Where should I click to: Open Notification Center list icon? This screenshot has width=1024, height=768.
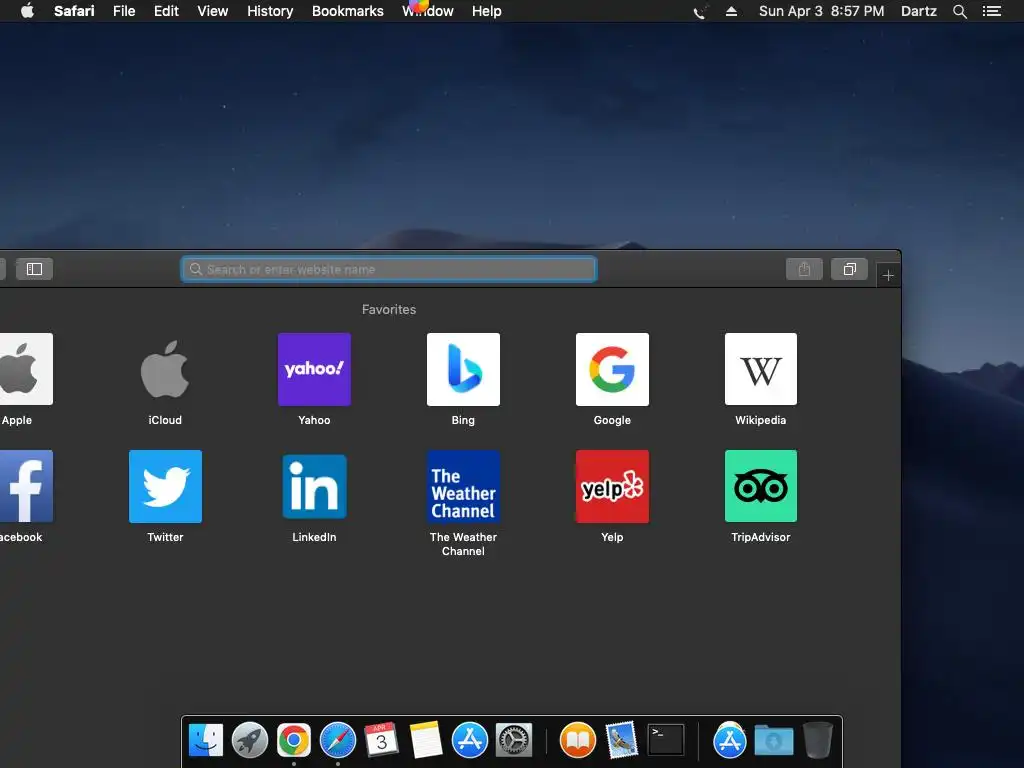(991, 11)
